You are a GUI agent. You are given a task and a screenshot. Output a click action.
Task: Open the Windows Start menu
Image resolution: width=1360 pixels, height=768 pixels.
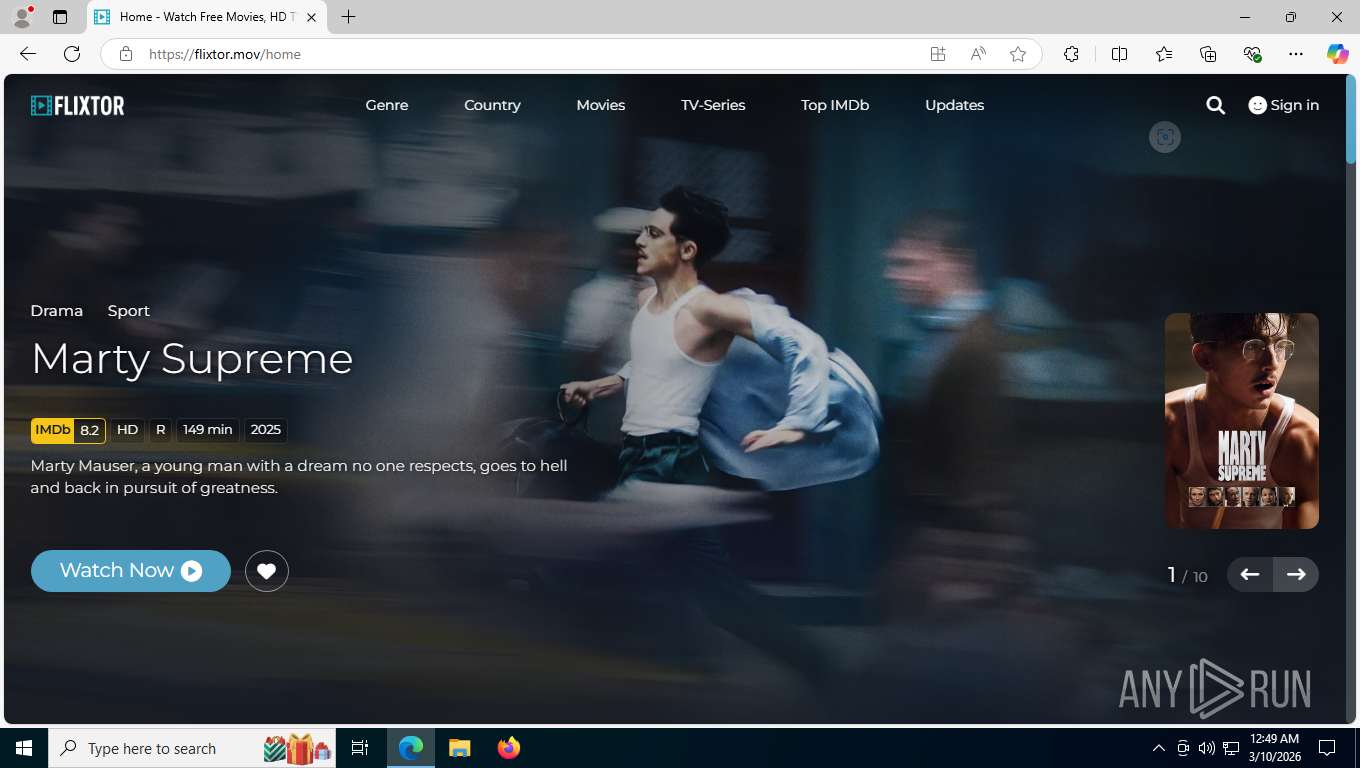point(24,748)
